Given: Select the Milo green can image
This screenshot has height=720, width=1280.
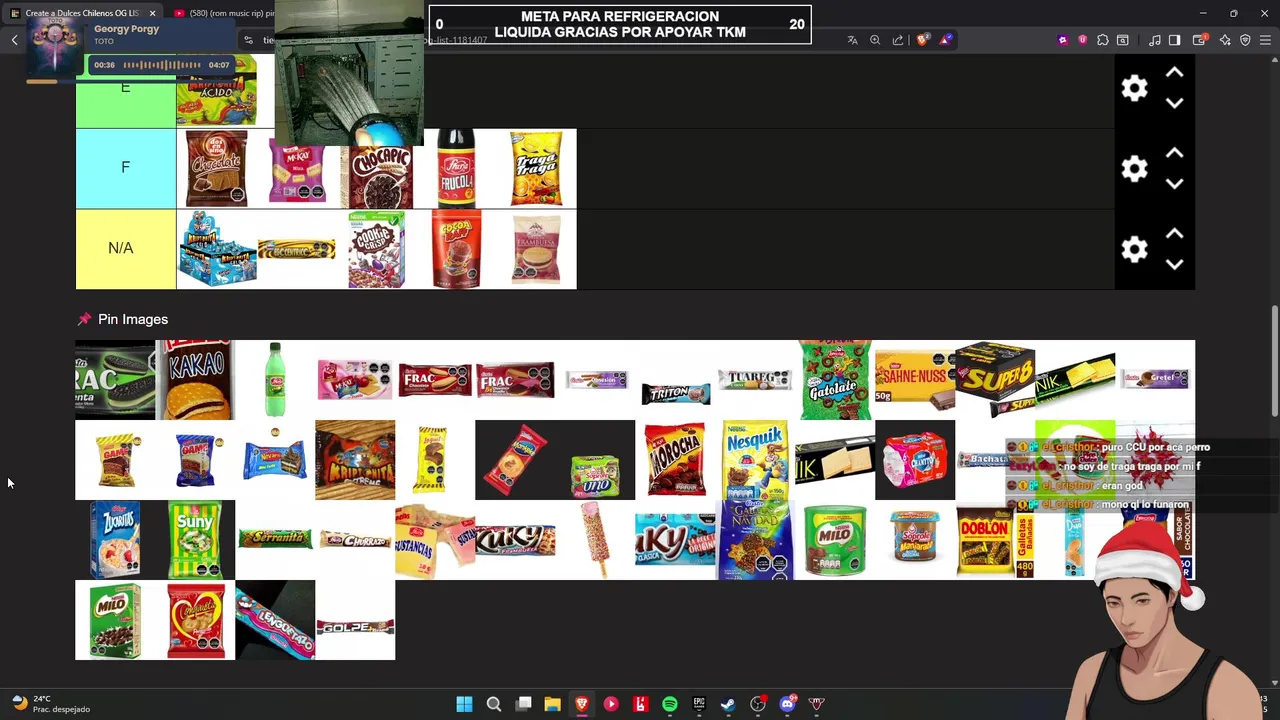Looking at the screenshot, I should (x=835, y=540).
